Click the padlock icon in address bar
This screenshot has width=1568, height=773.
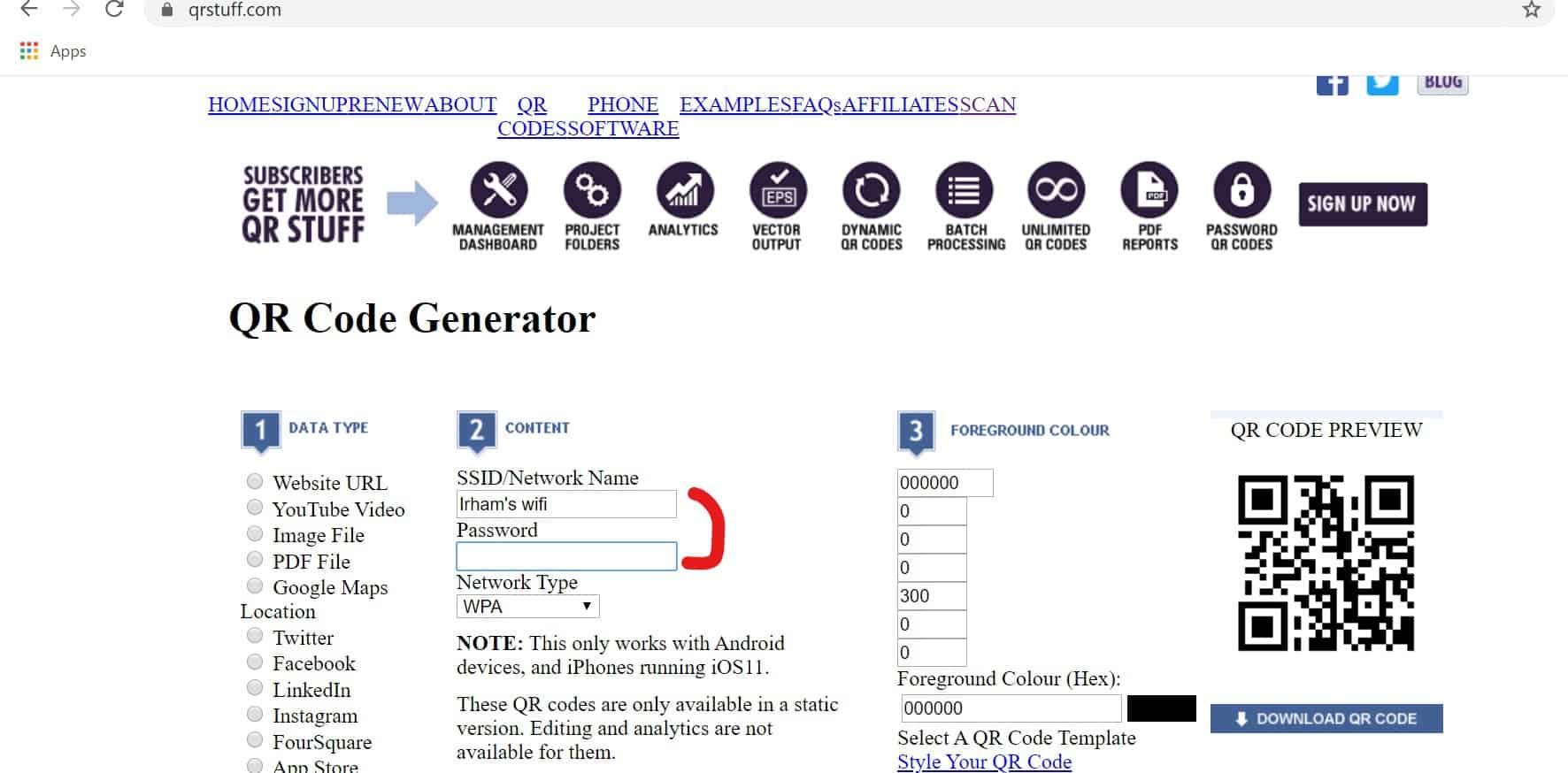tap(167, 11)
